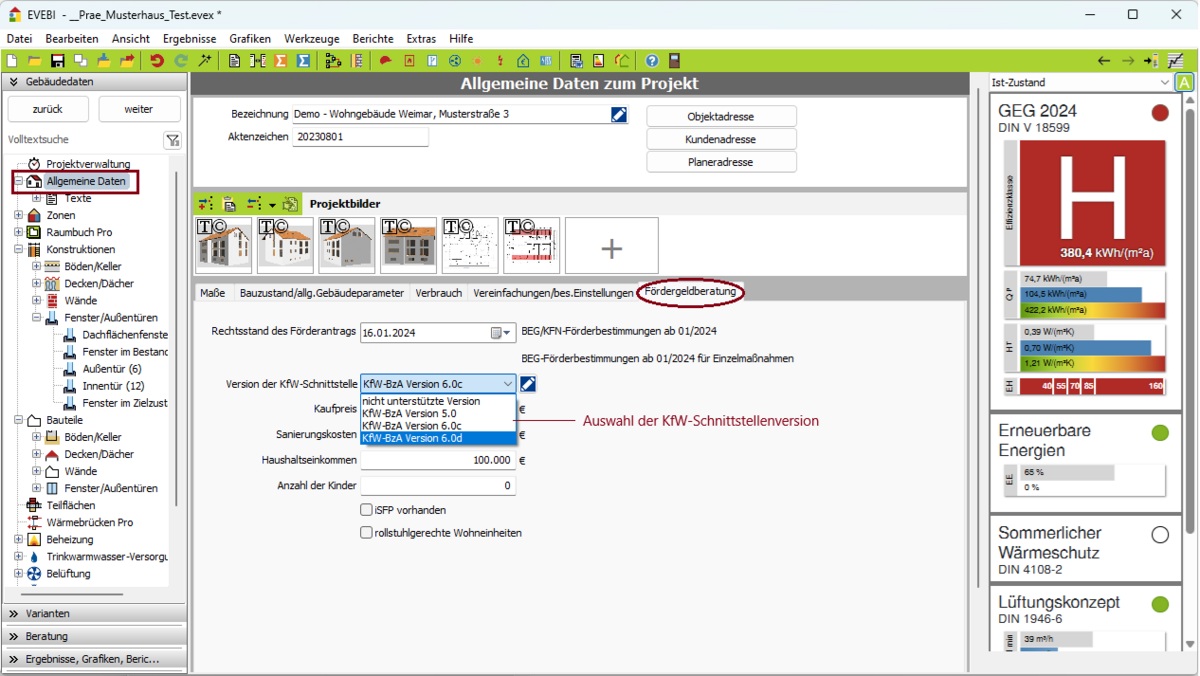
Task: Switch to the Maße tab
Action: (x=212, y=293)
